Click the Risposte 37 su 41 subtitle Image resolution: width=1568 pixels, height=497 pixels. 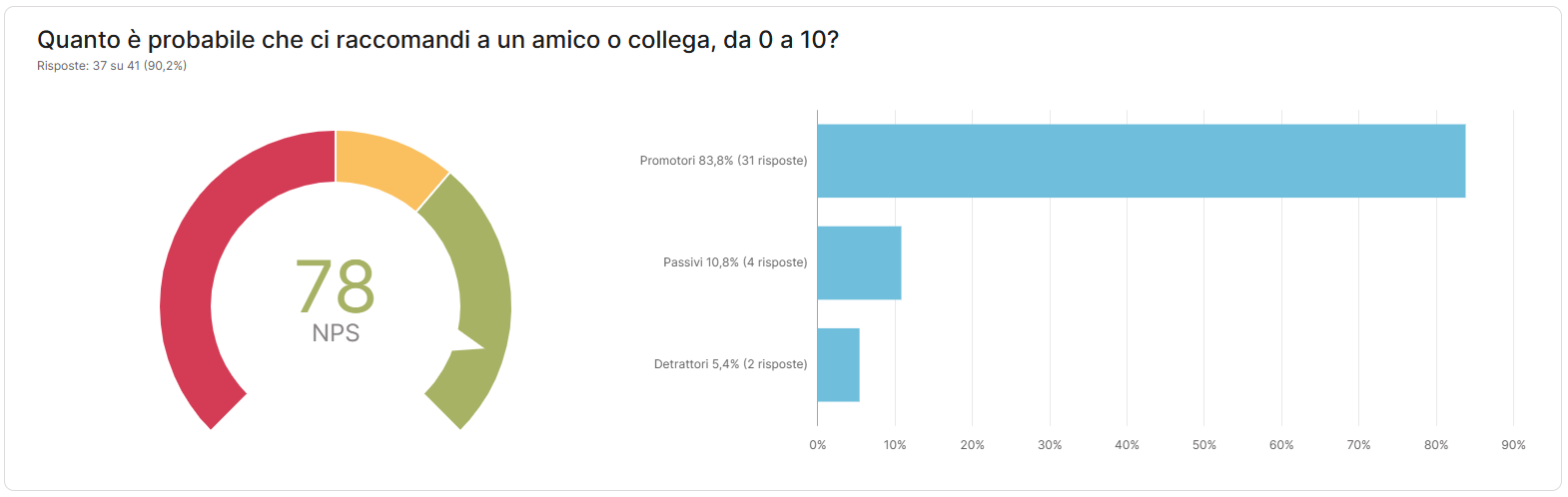pos(112,66)
